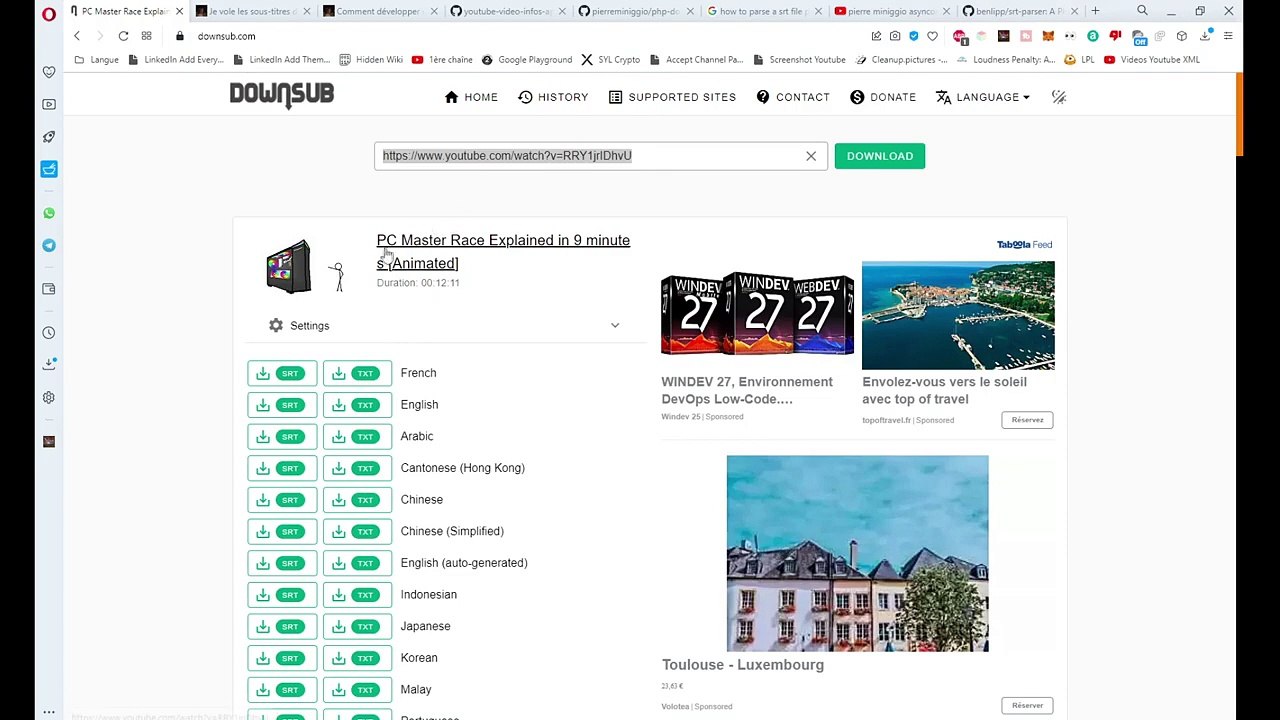Take a snapshot with camera icon
This screenshot has height=720, width=1280.
tap(895, 36)
